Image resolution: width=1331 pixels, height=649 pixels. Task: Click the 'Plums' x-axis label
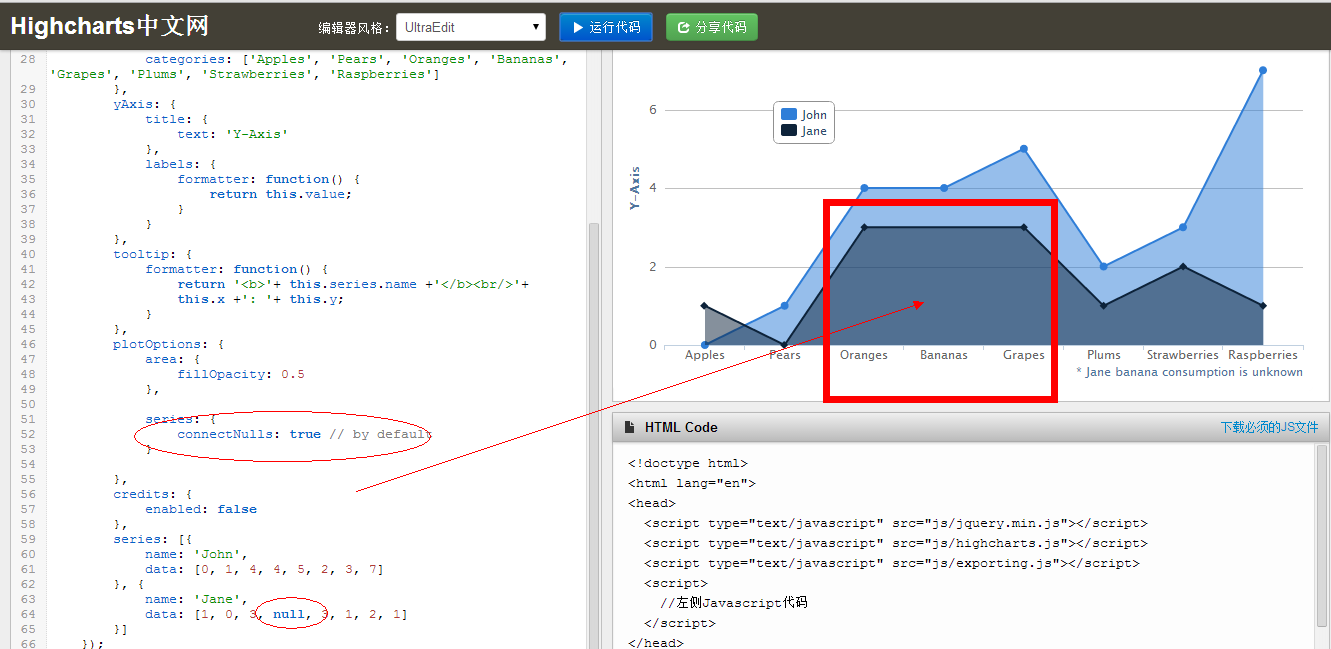tap(1104, 355)
